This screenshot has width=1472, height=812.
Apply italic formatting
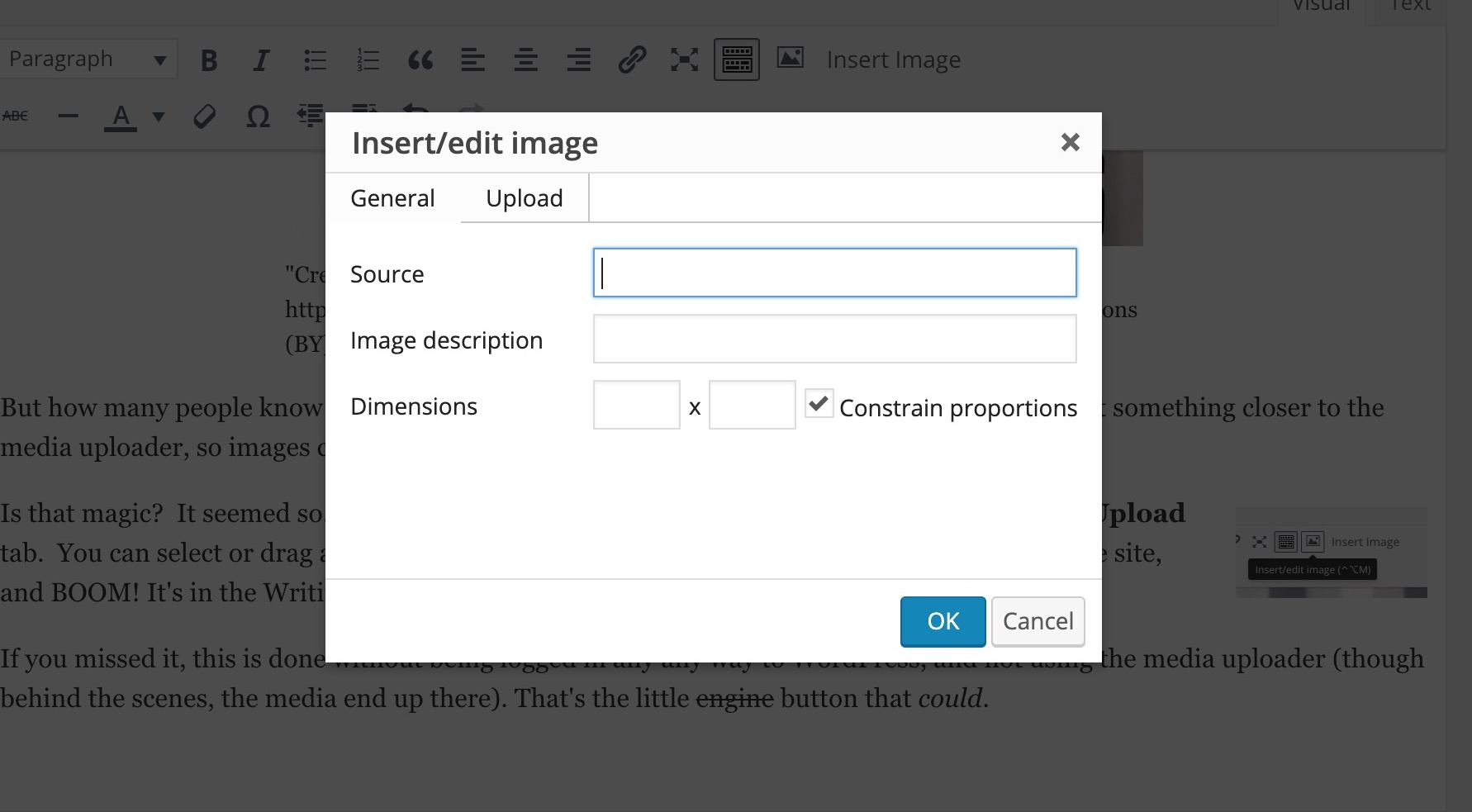261,60
